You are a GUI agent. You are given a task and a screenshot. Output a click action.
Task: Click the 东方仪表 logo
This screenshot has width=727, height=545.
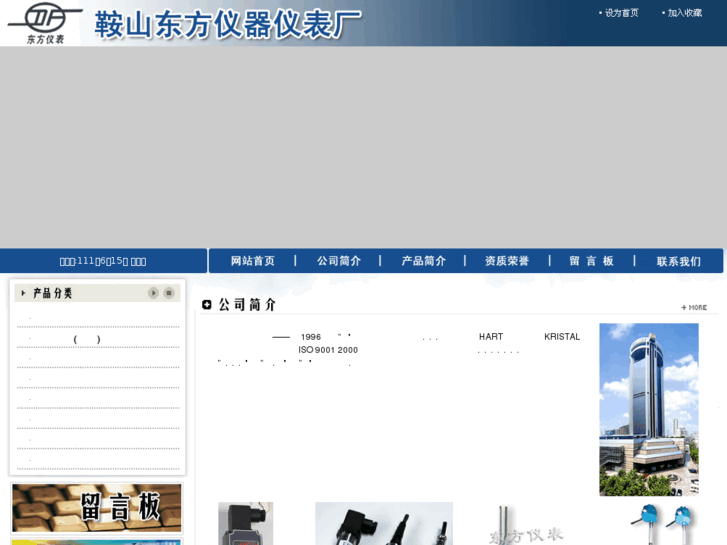(x=45, y=23)
